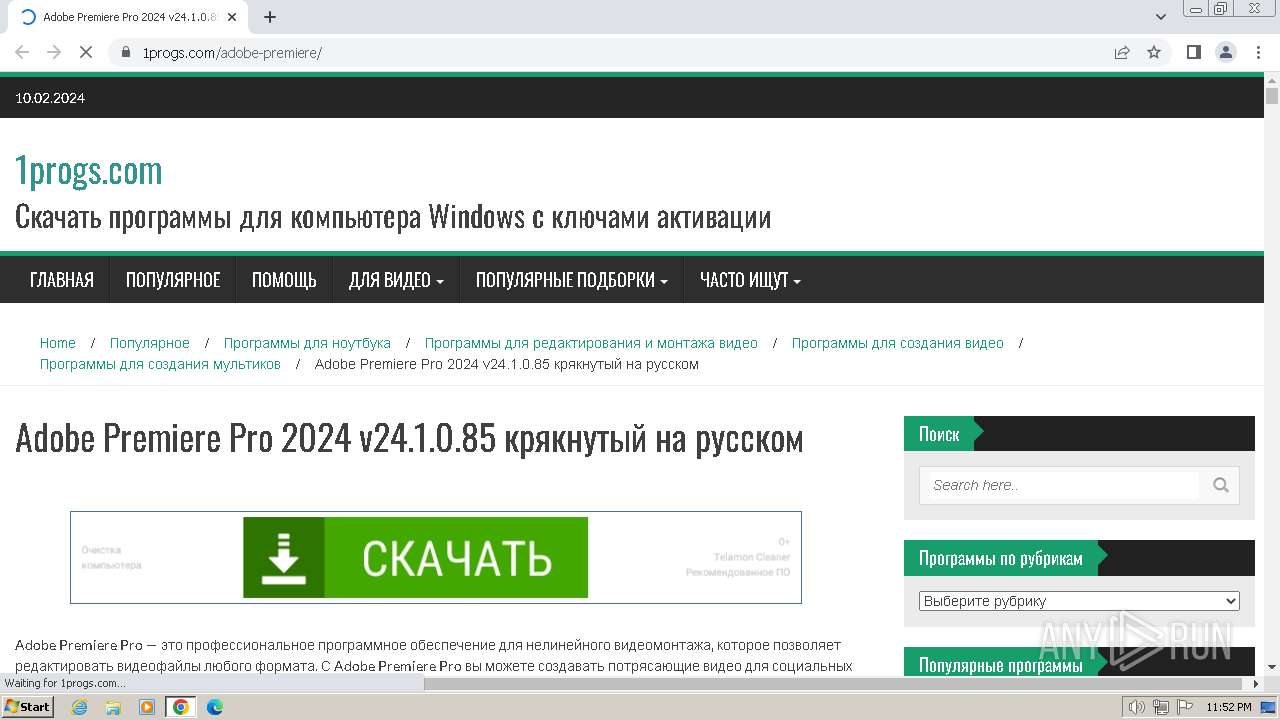This screenshot has height=720, width=1280.
Task: Click the Популярное breadcrumb link
Action: (150, 343)
